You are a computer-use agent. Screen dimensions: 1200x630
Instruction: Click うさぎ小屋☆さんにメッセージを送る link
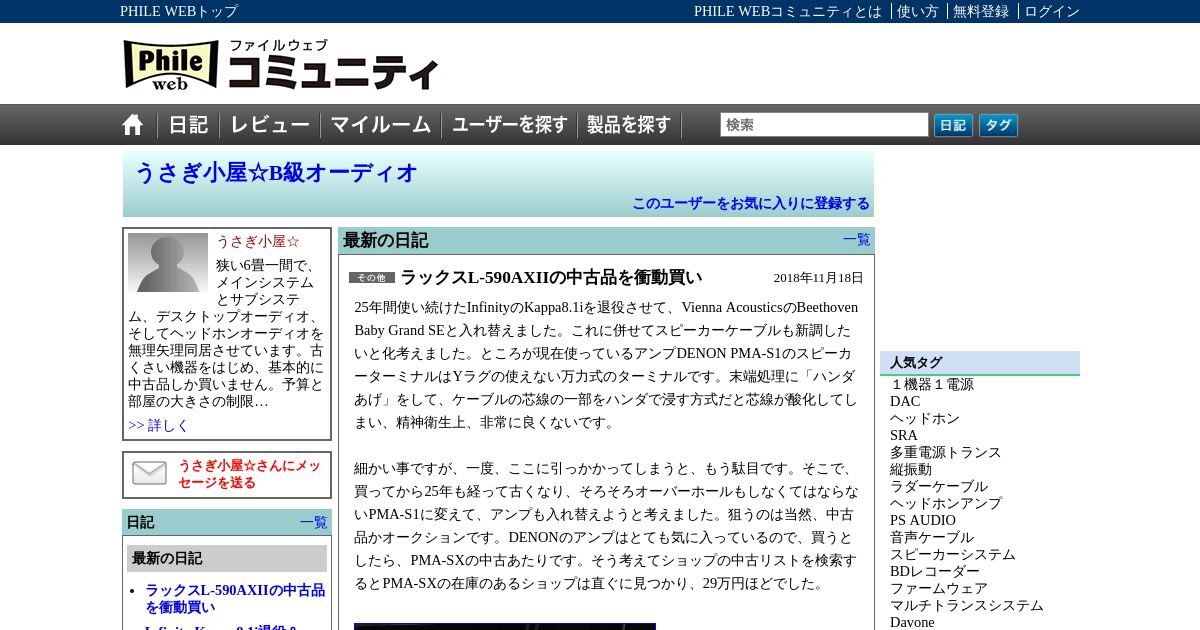coord(250,474)
